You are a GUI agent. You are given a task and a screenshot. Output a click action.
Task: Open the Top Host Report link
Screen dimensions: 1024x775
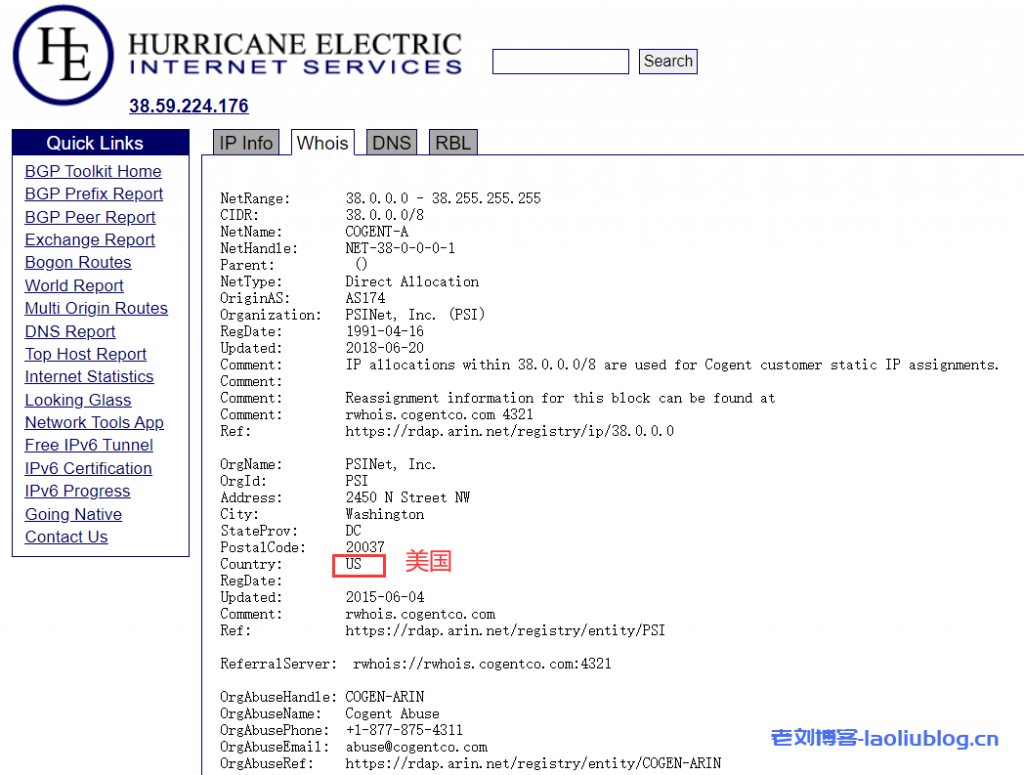pyautogui.click(x=86, y=354)
